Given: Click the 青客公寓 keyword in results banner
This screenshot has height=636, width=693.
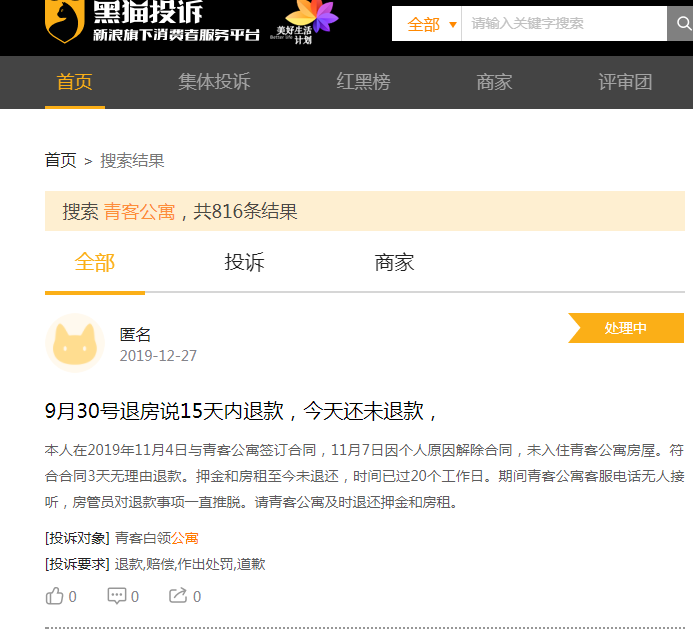Looking at the screenshot, I should click(x=139, y=211).
